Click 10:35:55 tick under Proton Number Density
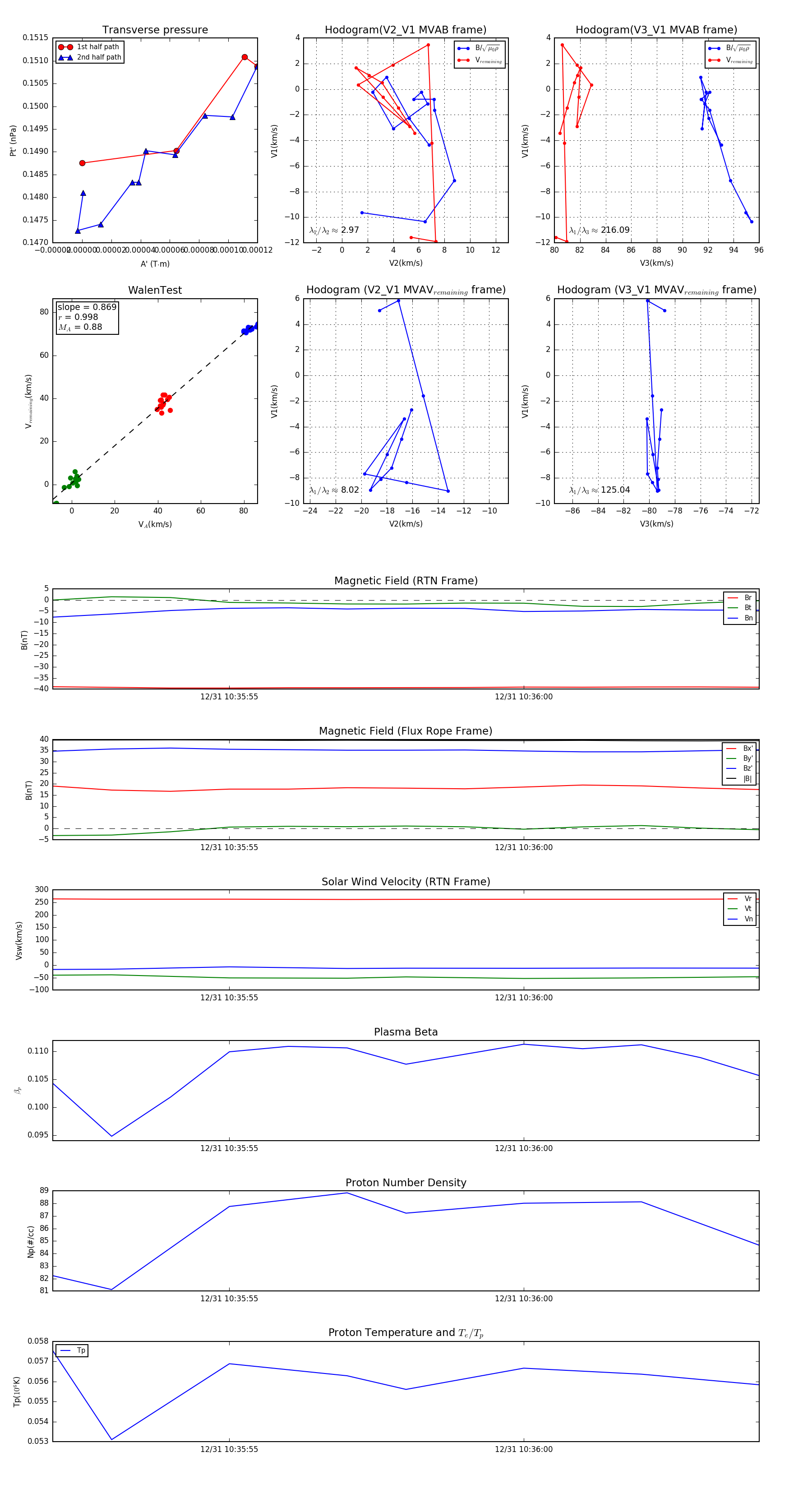812x1489 pixels. pos(229,1299)
